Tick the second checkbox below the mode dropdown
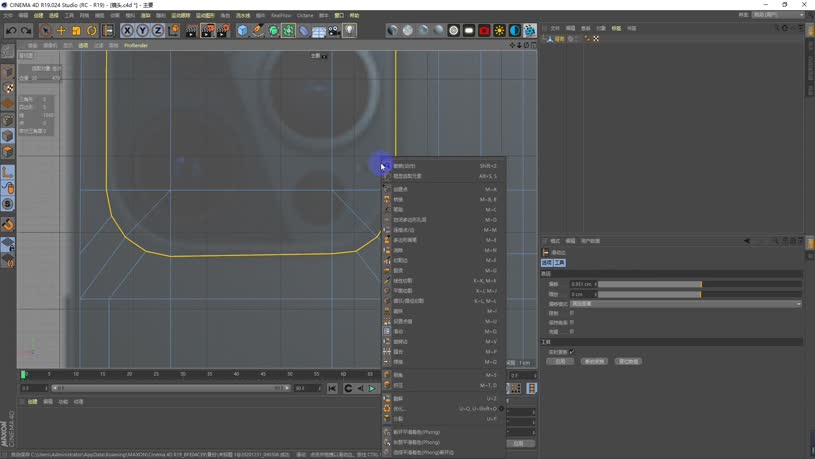The height and width of the screenshot is (459, 815). (x=572, y=322)
